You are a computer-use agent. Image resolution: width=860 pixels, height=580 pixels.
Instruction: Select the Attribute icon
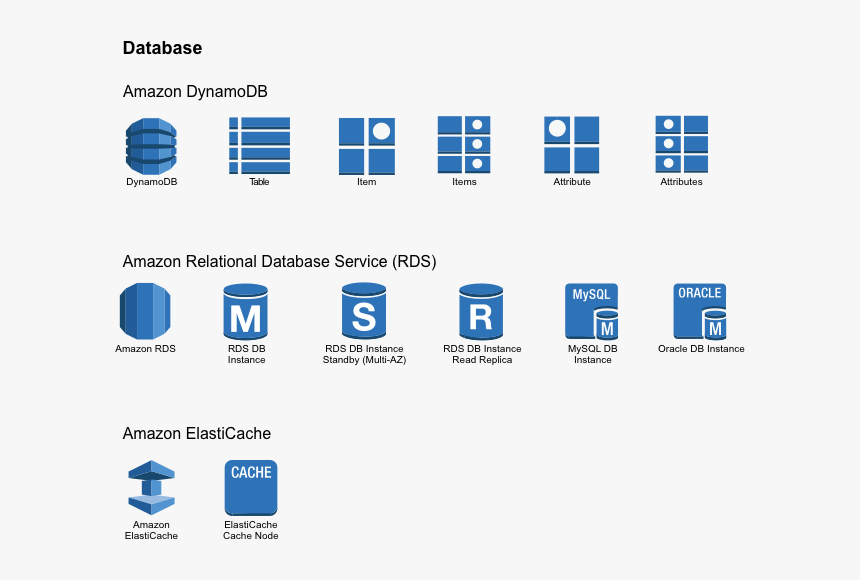tap(572, 145)
